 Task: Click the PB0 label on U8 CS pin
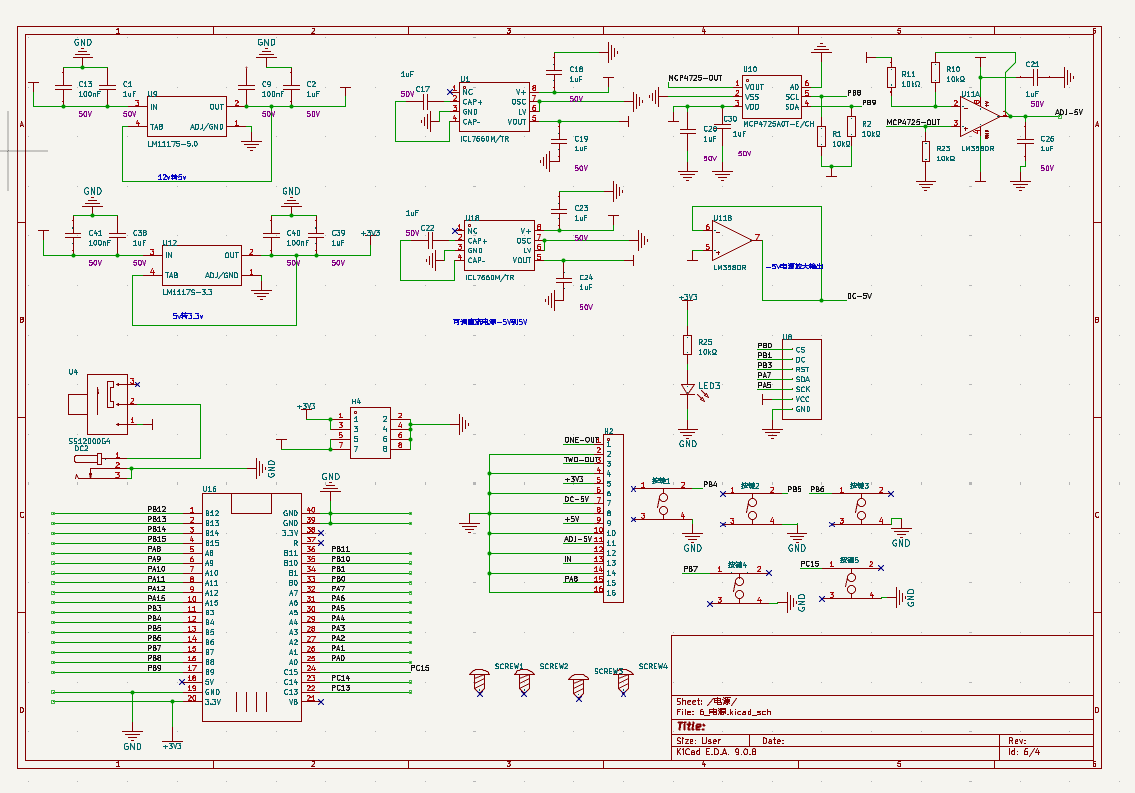[764, 346]
